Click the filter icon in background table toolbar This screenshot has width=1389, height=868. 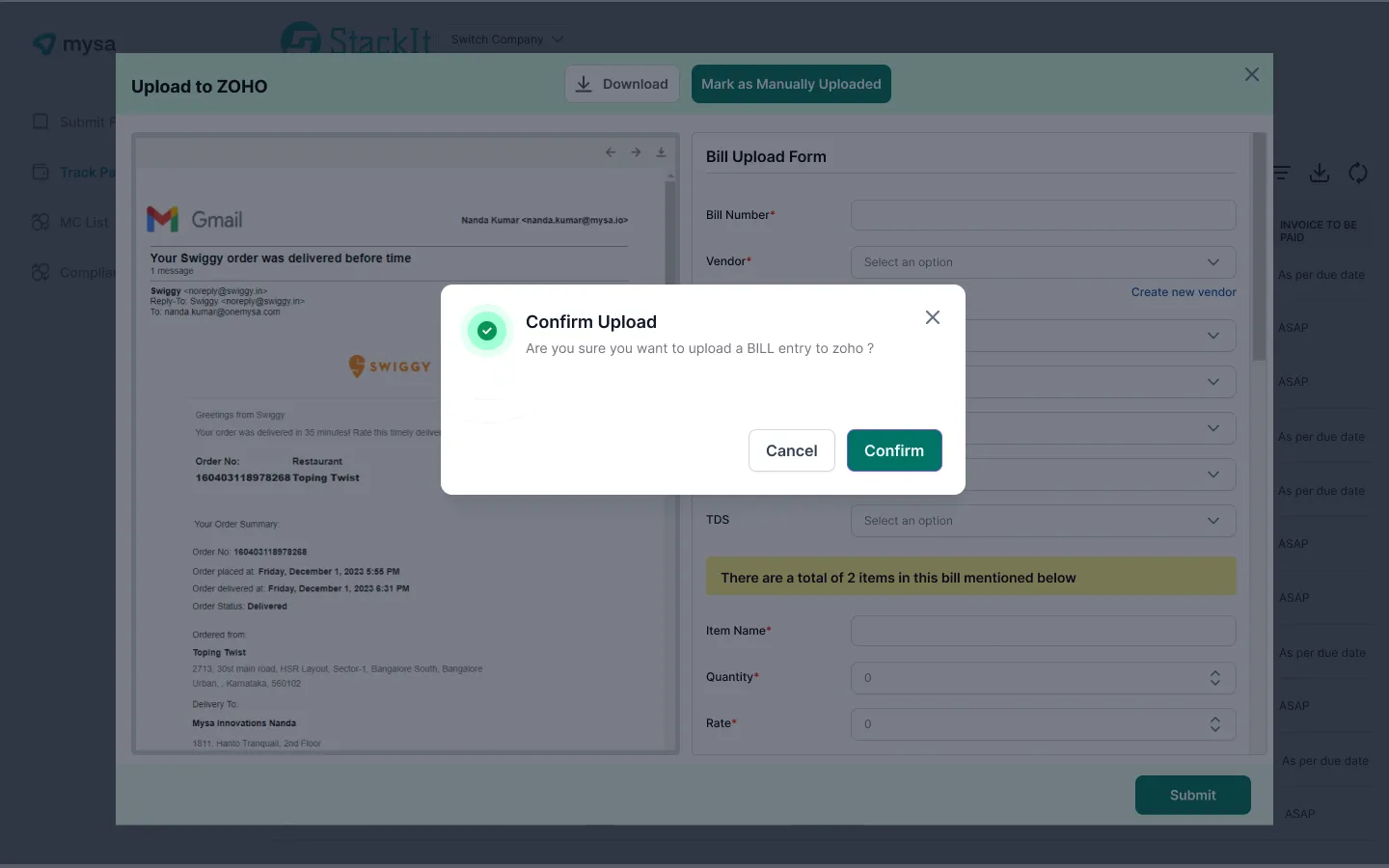click(x=1282, y=173)
